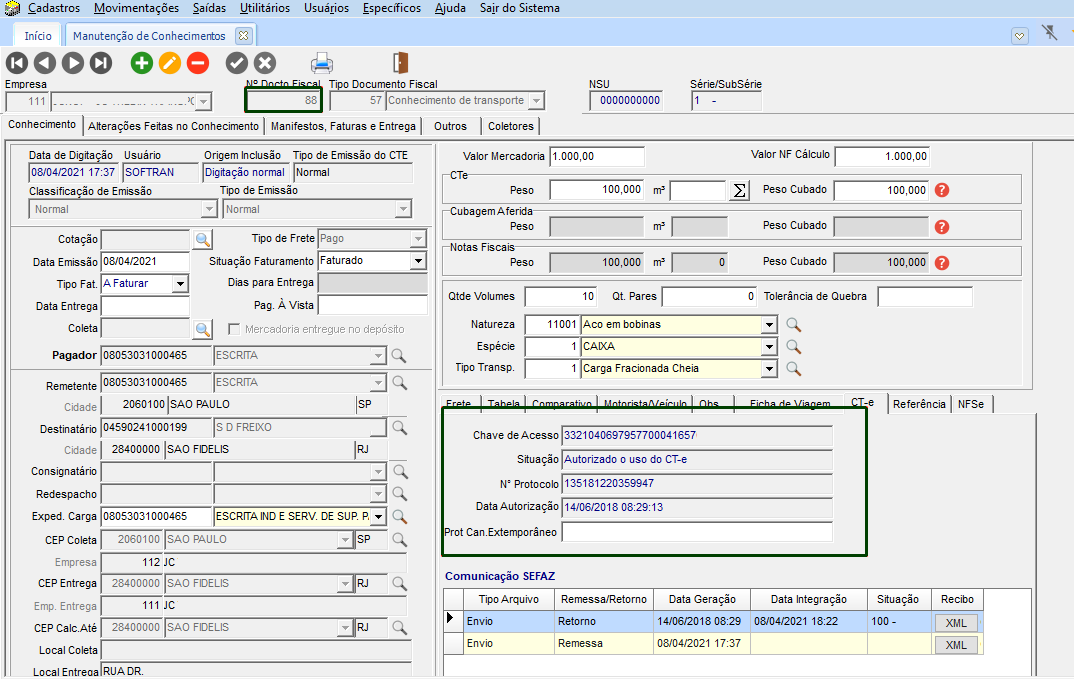Switch to Manifestos, Faturas e Entrega tab
This screenshot has width=1074, height=679.
[343, 126]
